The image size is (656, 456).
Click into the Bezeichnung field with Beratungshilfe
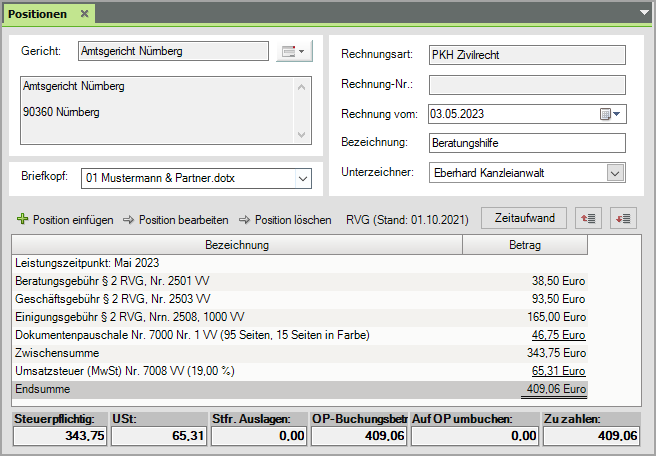pos(525,143)
